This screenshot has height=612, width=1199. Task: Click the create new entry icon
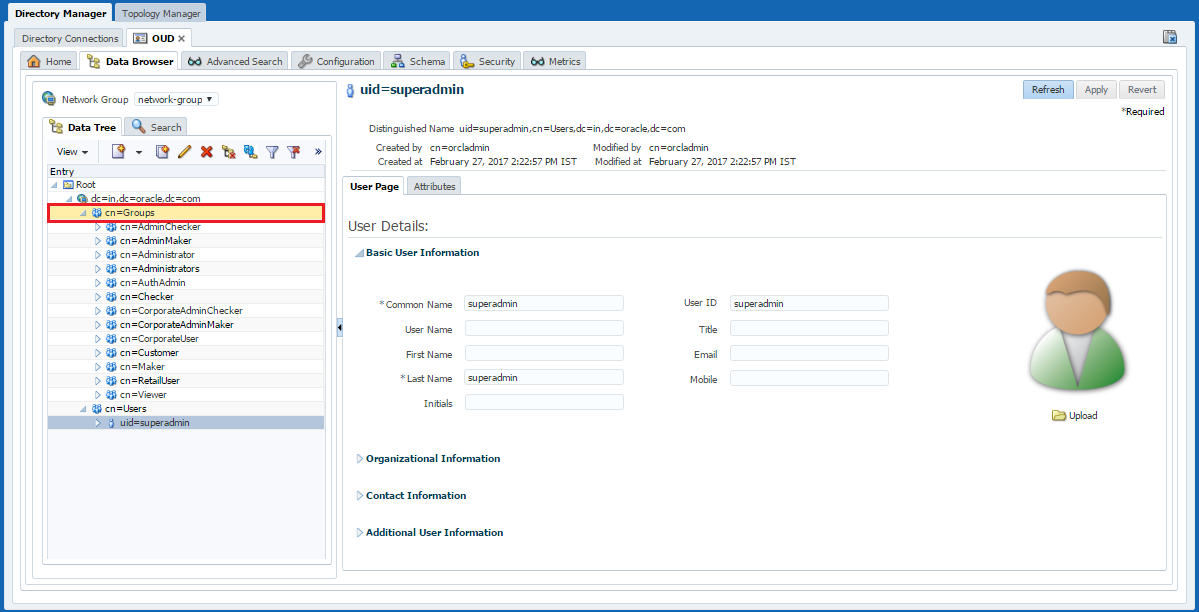(118, 151)
